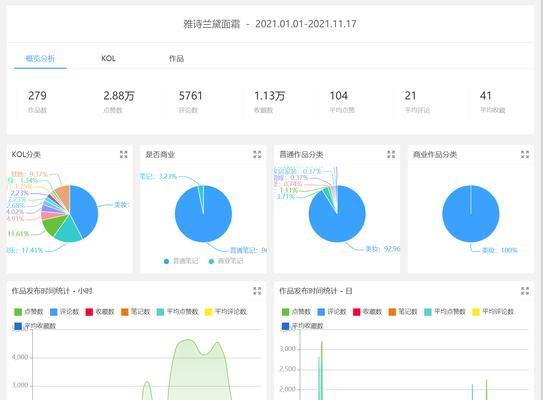This screenshot has width=543, height=400.
Task: Toggle 平均评论数 series in hourly chart
Action: click(226, 312)
